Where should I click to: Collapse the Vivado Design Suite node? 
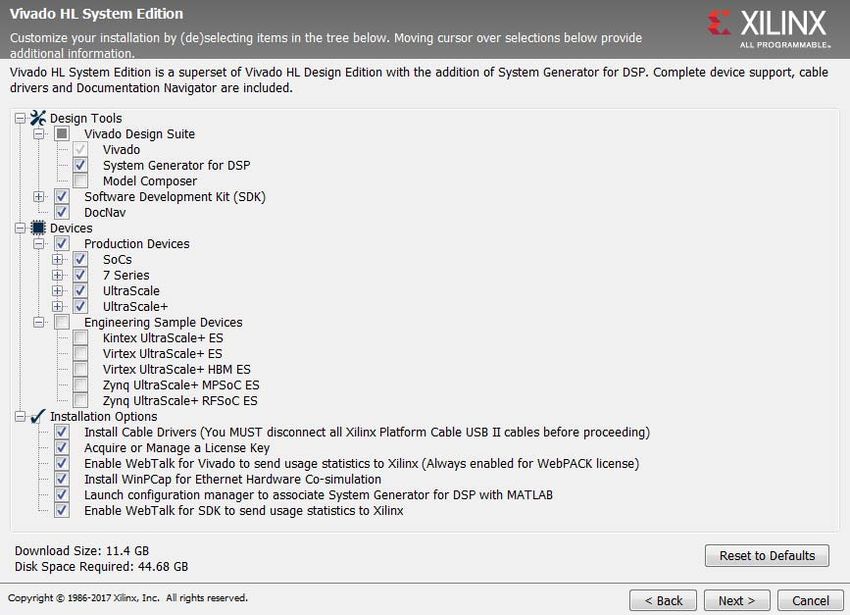tap(39, 133)
